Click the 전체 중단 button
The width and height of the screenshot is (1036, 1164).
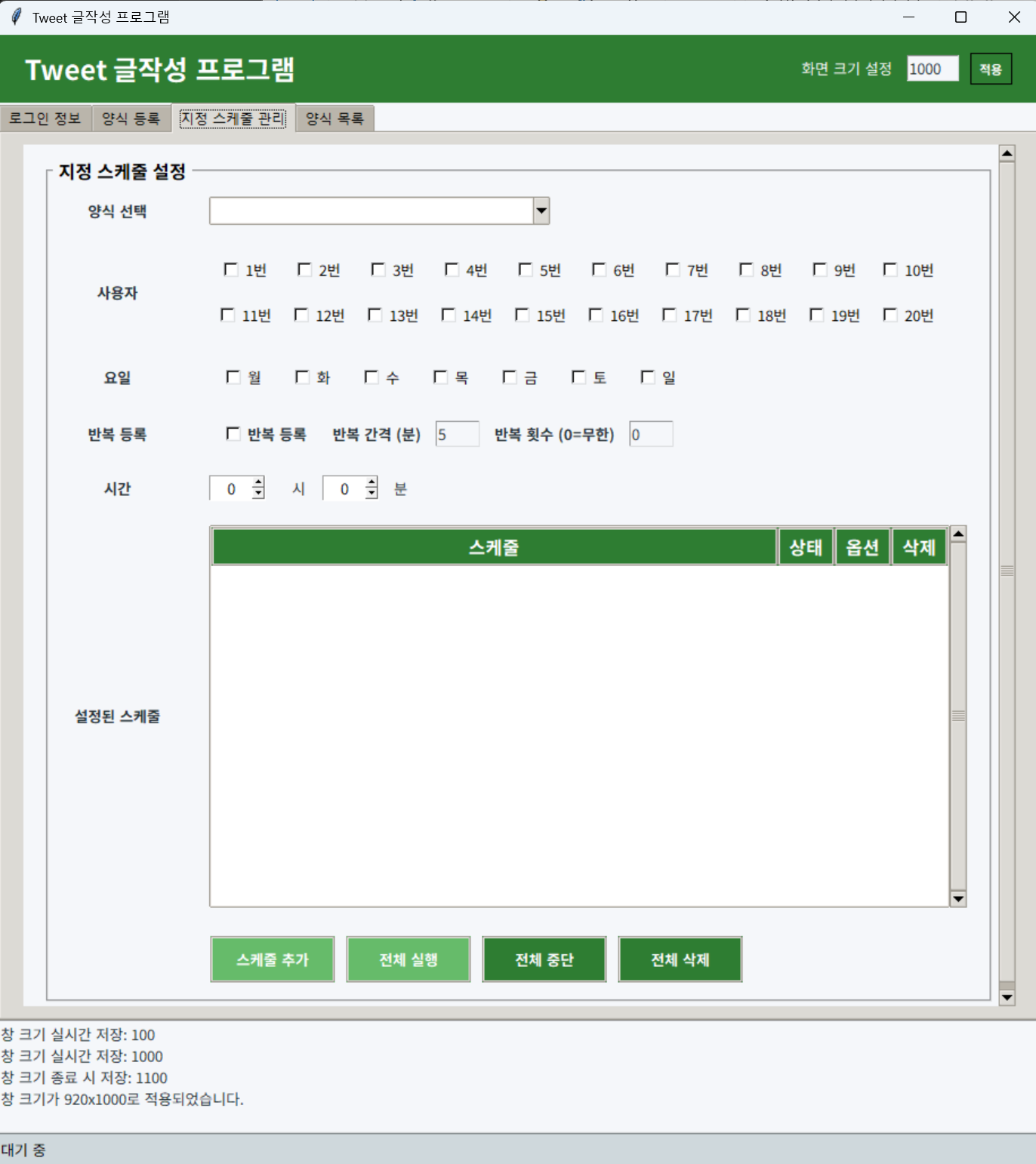(x=544, y=959)
